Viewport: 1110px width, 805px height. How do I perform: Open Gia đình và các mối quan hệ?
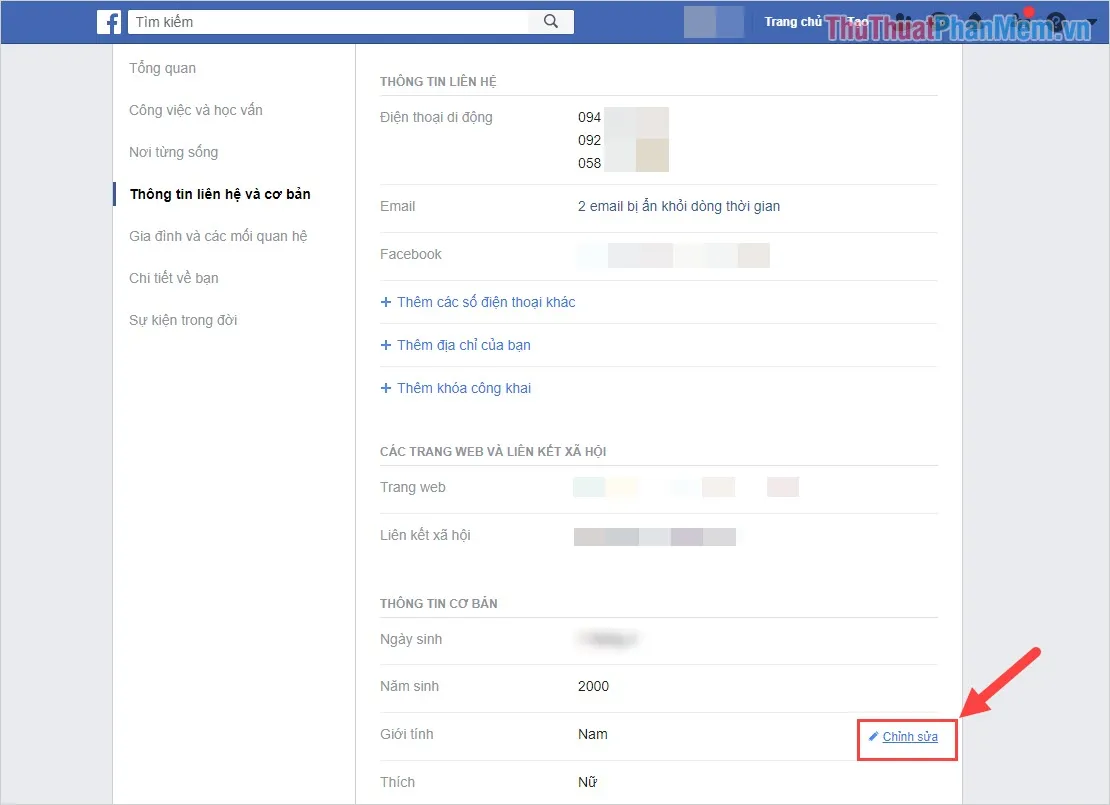[x=218, y=236]
